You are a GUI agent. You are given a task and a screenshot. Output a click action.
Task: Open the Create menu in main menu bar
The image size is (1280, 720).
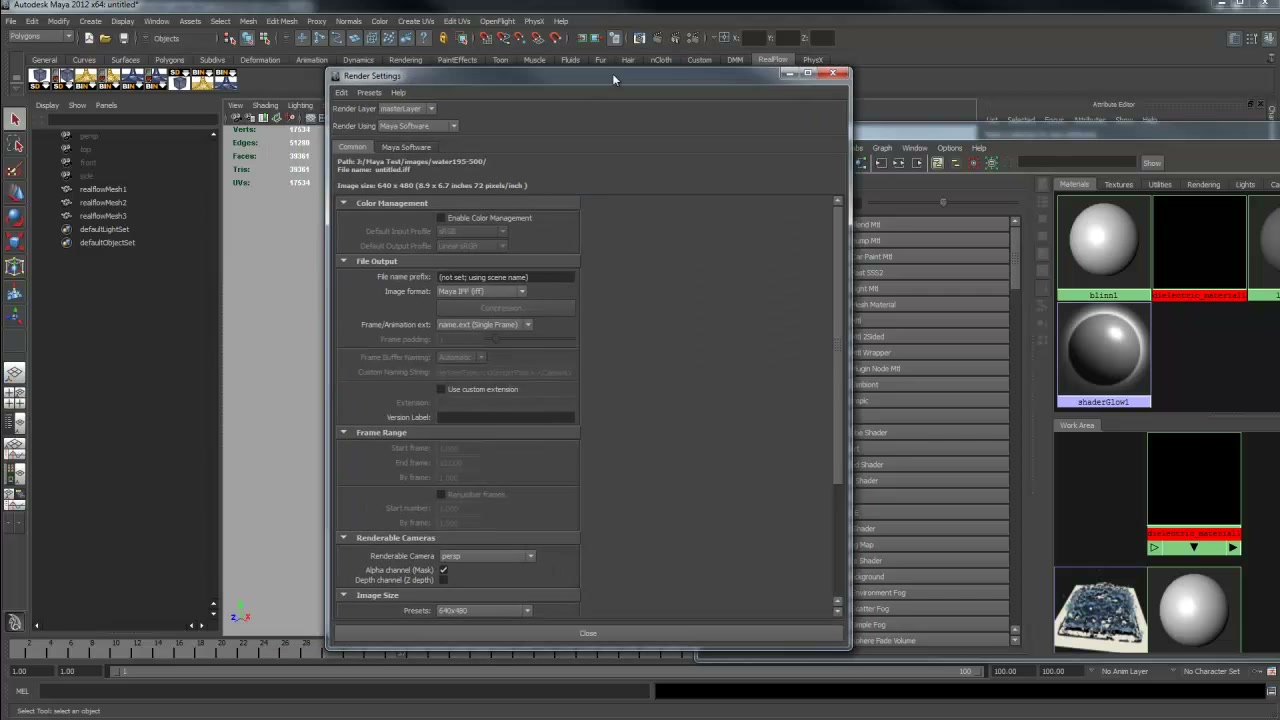pos(90,21)
